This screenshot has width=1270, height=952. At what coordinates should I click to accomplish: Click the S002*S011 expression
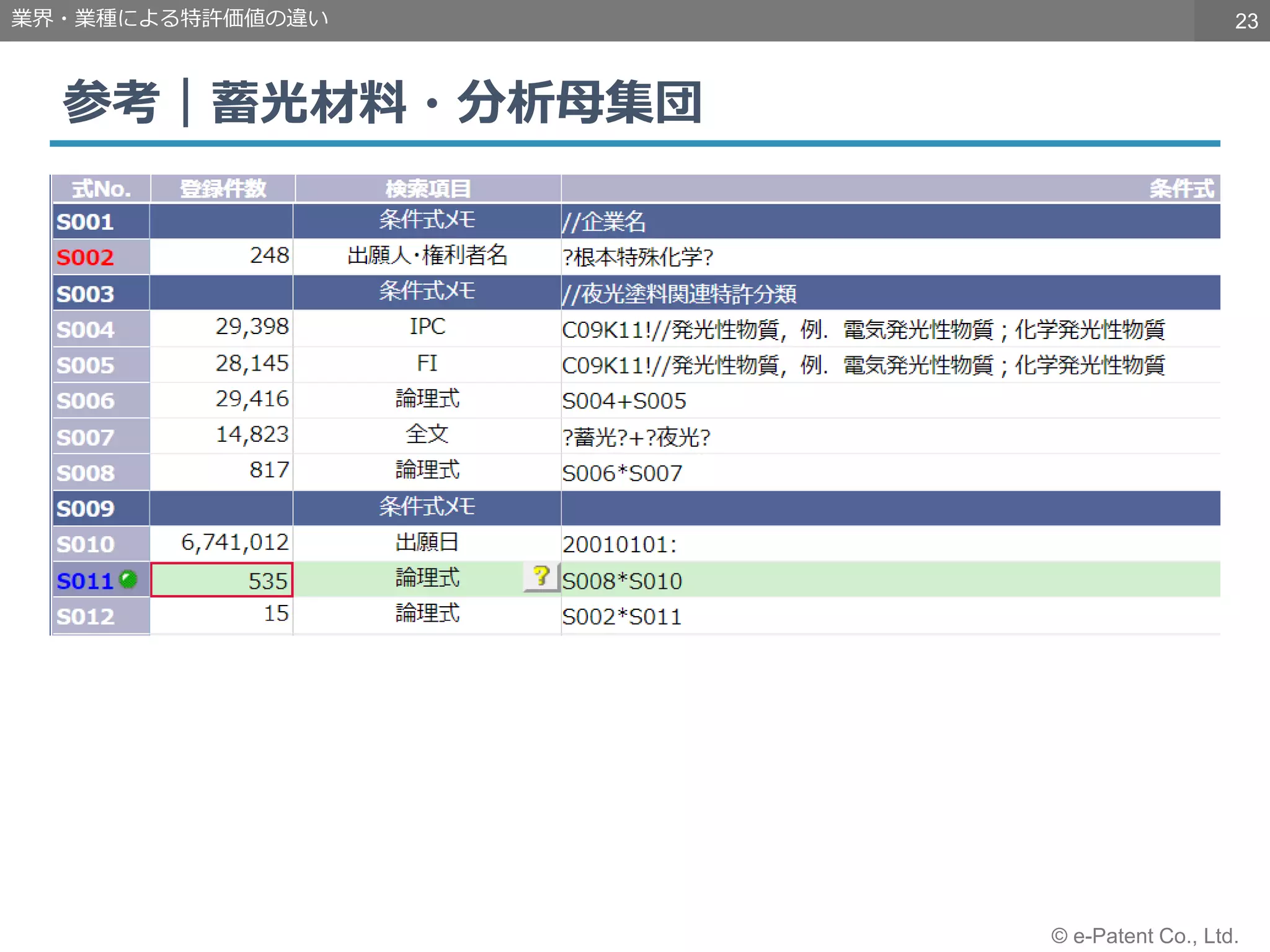click(x=622, y=617)
